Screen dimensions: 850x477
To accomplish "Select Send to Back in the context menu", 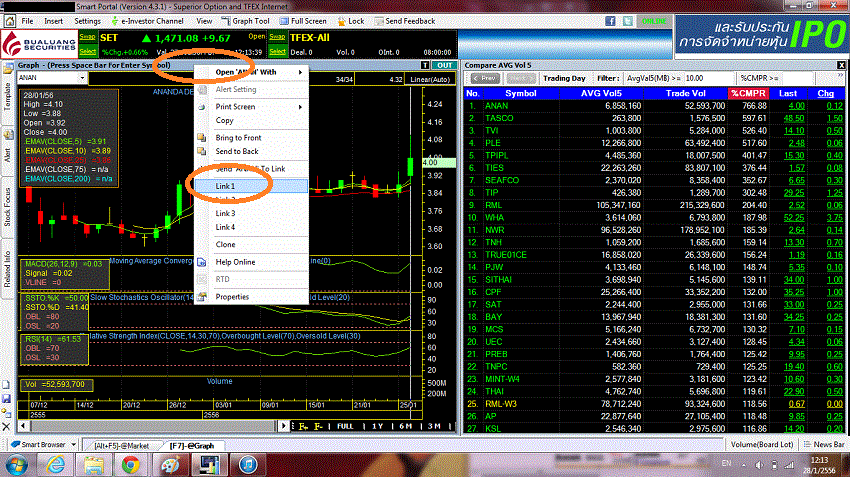I will [237, 151].
